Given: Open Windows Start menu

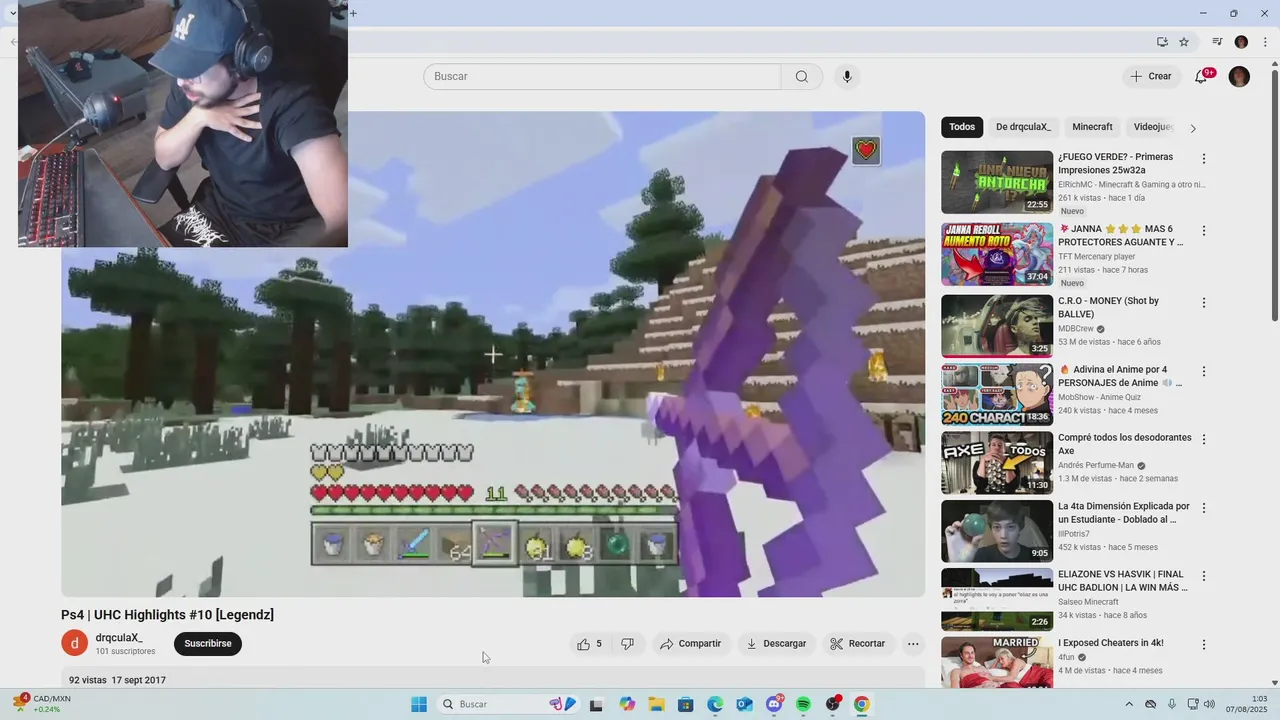Looking at the screenshot, I should coord(419,704).
